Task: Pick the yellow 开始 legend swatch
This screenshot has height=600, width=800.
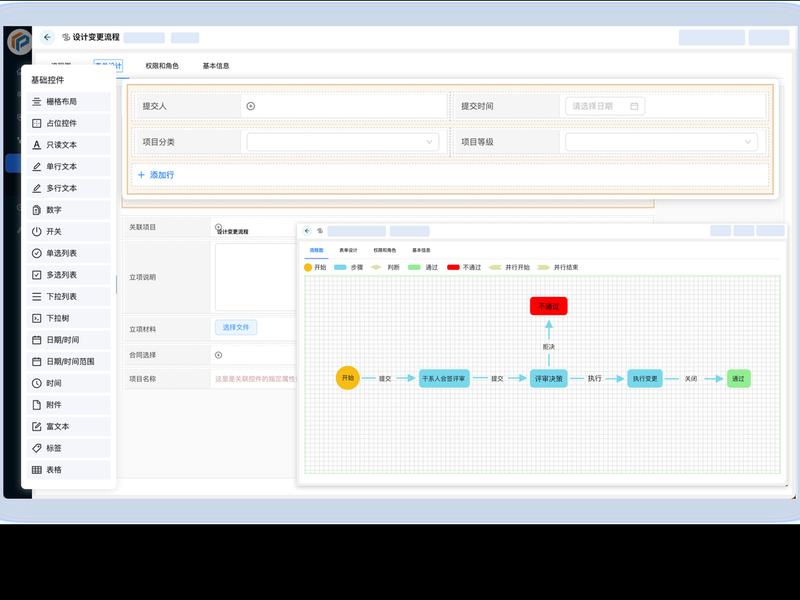Action: click(308, 267)
